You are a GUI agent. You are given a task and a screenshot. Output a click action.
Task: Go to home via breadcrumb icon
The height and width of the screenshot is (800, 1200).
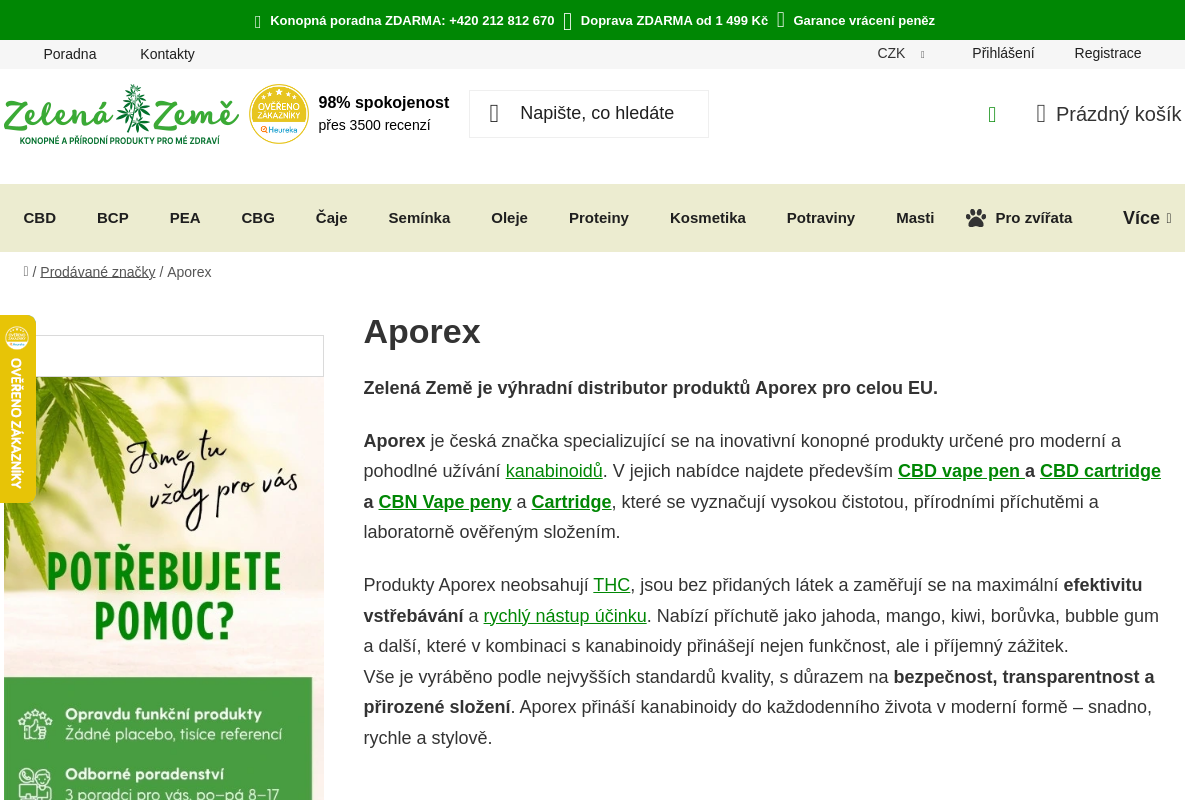click(26, 272)
